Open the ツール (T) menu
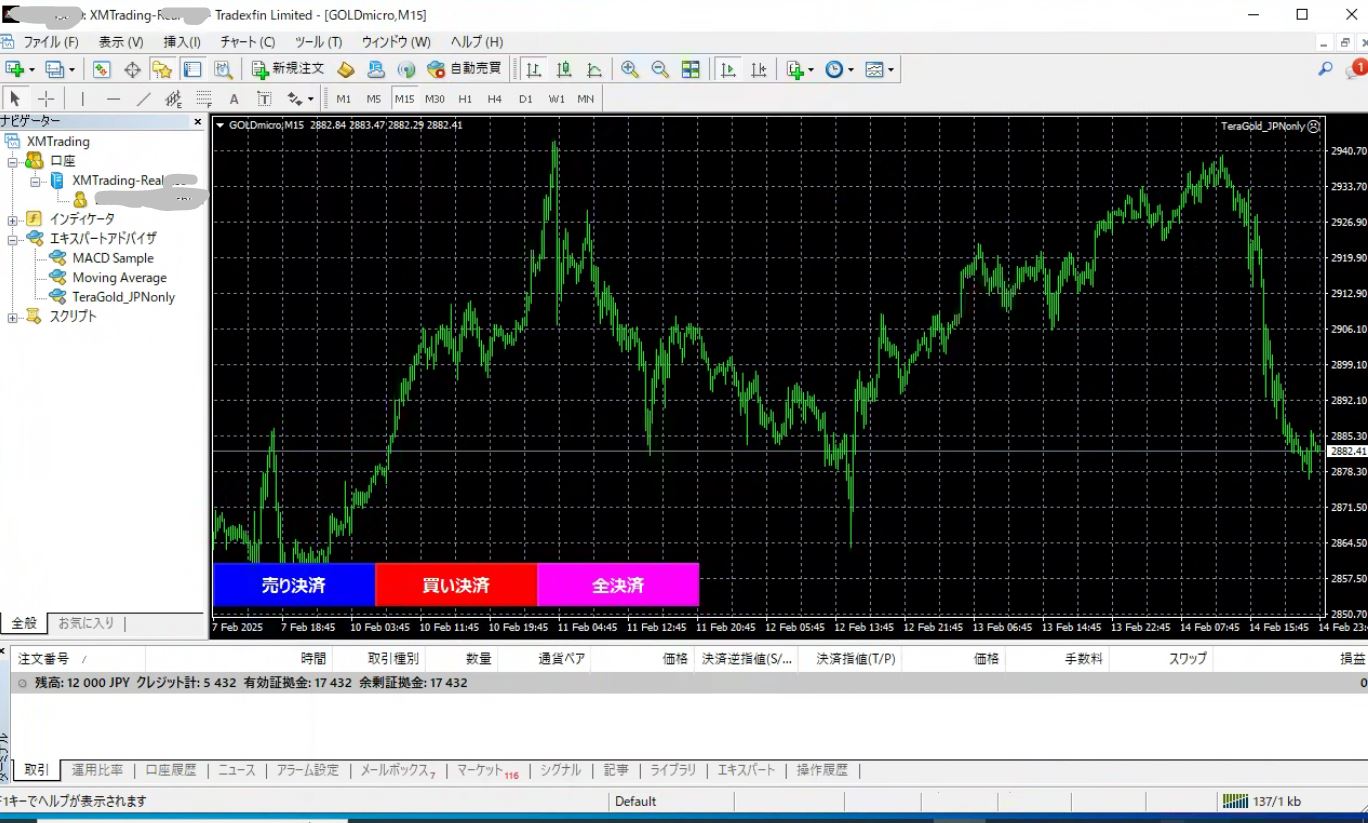The image size is (1368, 823). point(318,42)
